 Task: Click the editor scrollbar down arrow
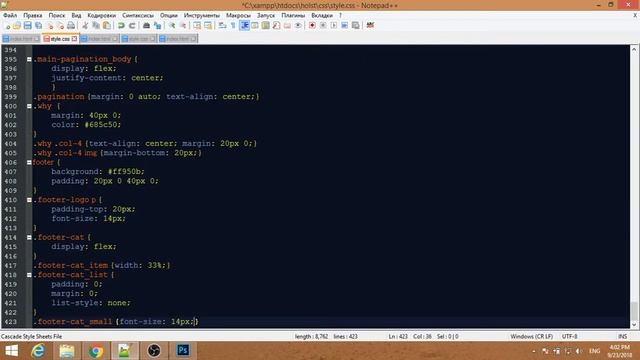(634, 324)
